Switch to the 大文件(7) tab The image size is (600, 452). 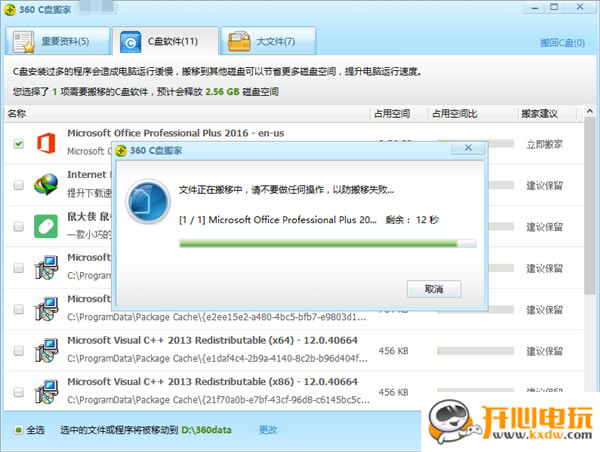coord(268,41)
